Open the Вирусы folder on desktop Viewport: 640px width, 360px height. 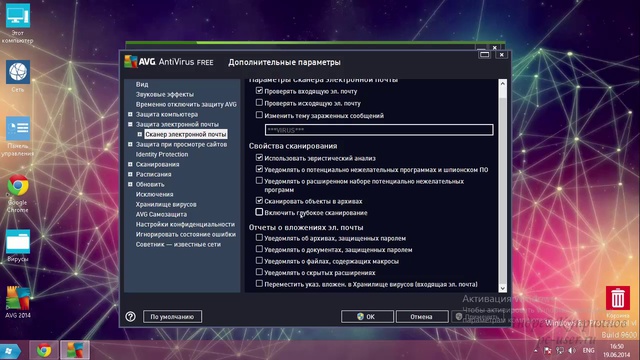[x=18, y=246]
